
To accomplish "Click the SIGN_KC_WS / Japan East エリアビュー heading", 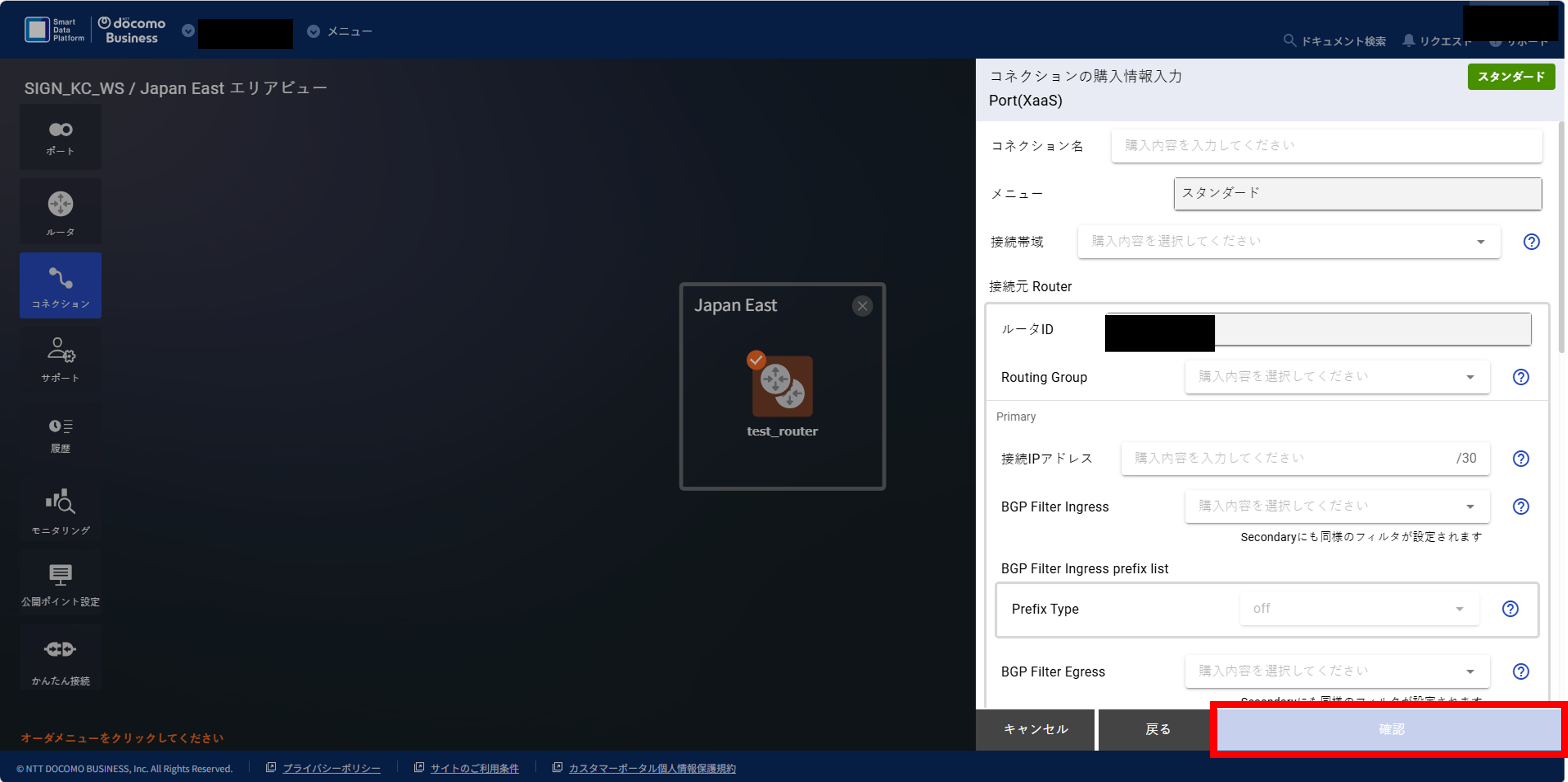I will [x=175, y=88].
